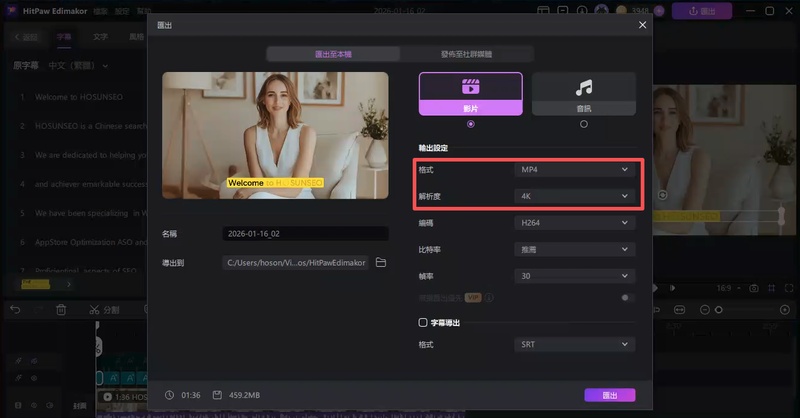Select subtitle line 'We have been specializing'
The height and width of the screenshot is (418, 800).
click(x=90, y=213)
